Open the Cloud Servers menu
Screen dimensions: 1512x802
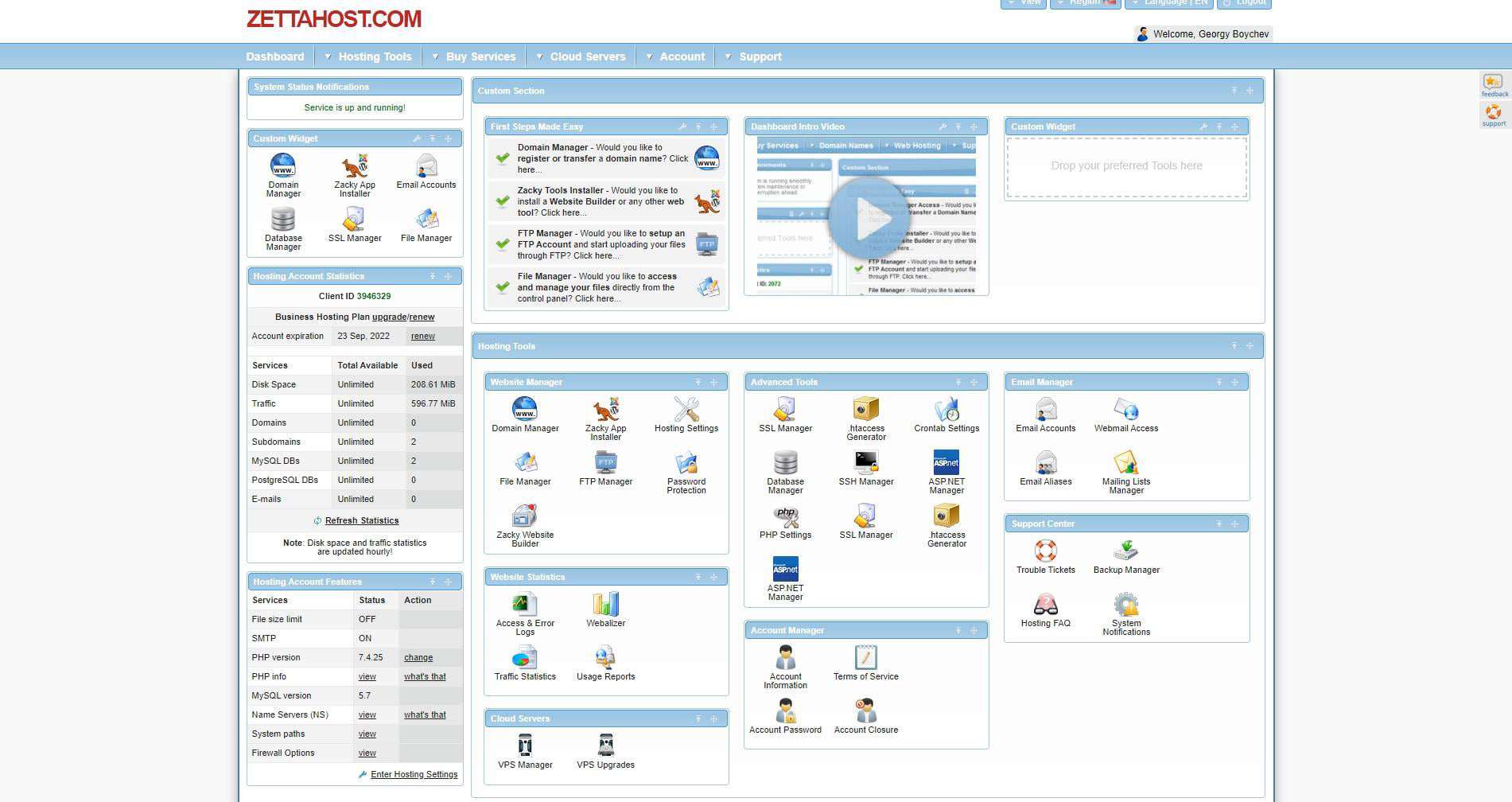tap(588, 56)
